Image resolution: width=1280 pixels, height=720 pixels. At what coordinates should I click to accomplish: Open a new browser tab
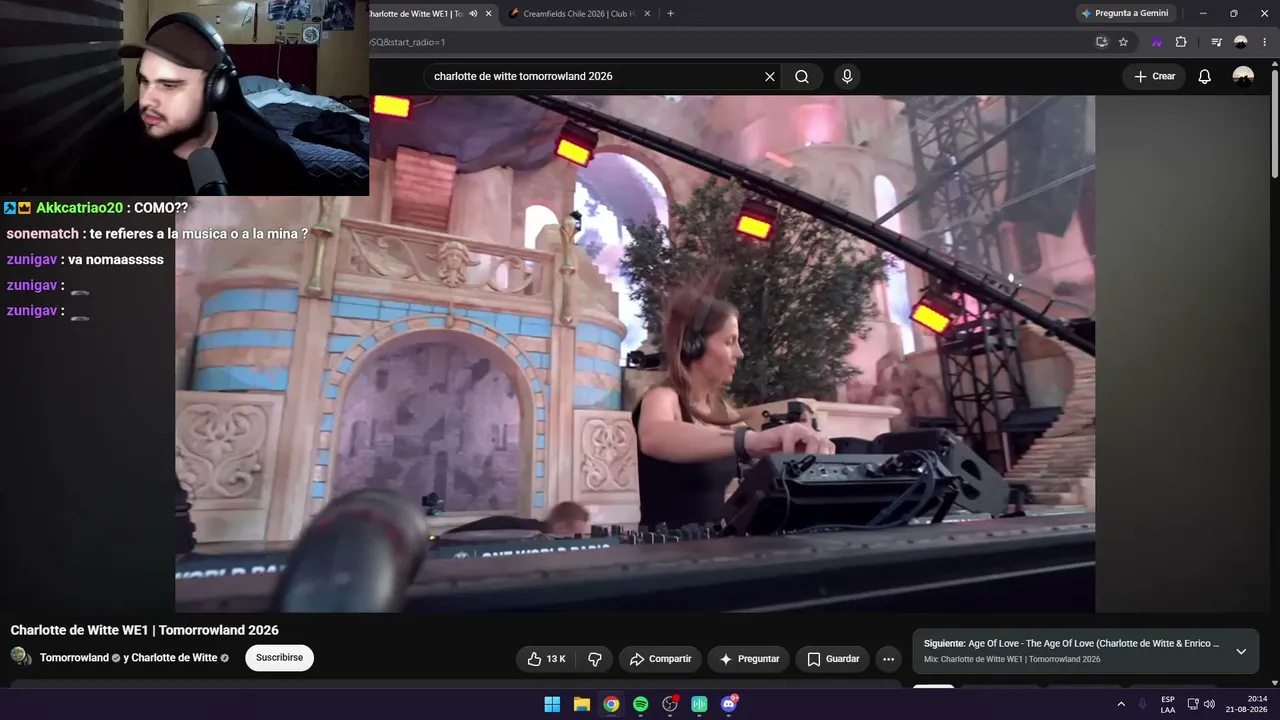coord(670,14)
